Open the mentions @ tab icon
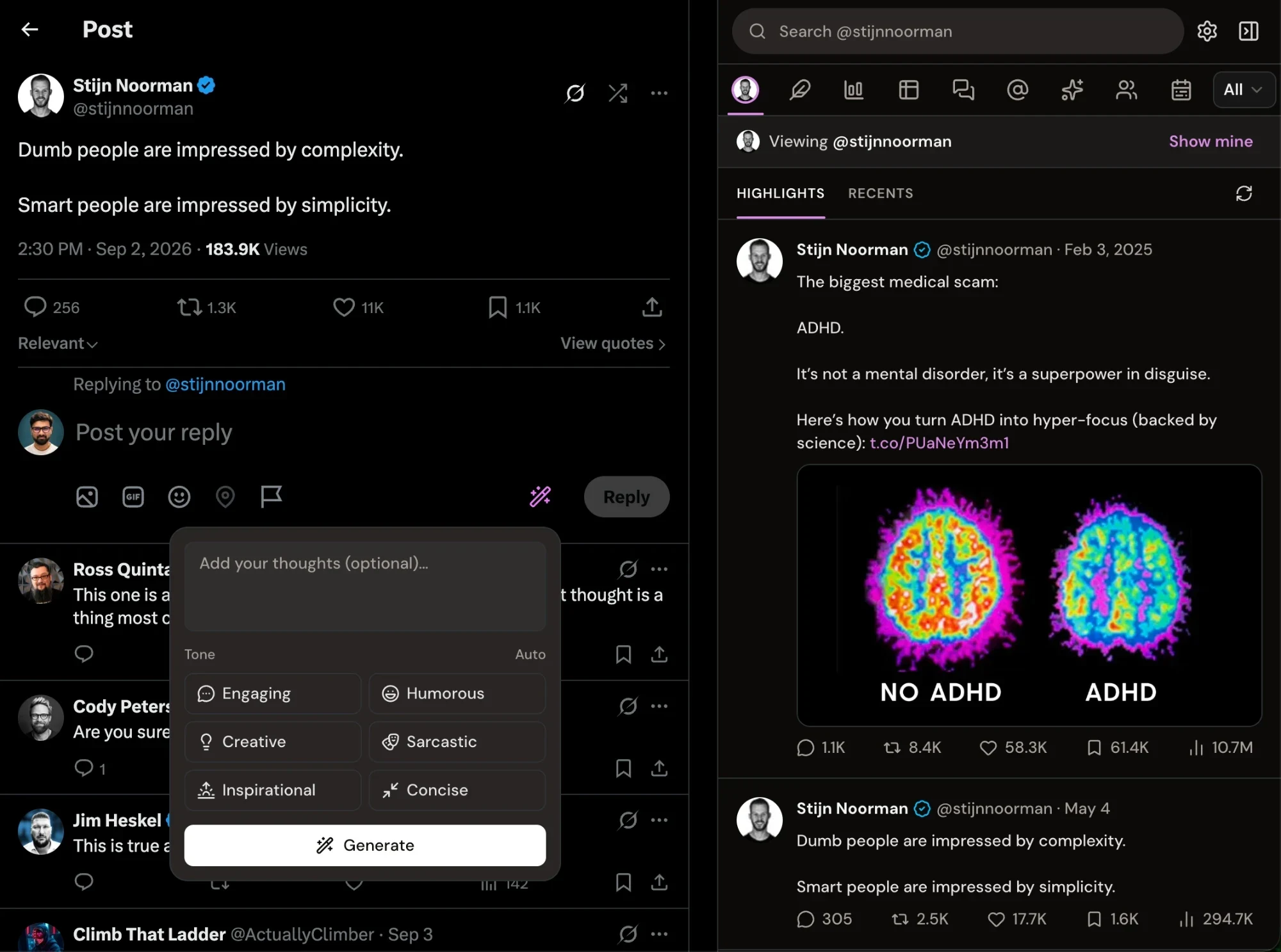The height and width of the screenshot is (952, 1281). point(1017,90)
